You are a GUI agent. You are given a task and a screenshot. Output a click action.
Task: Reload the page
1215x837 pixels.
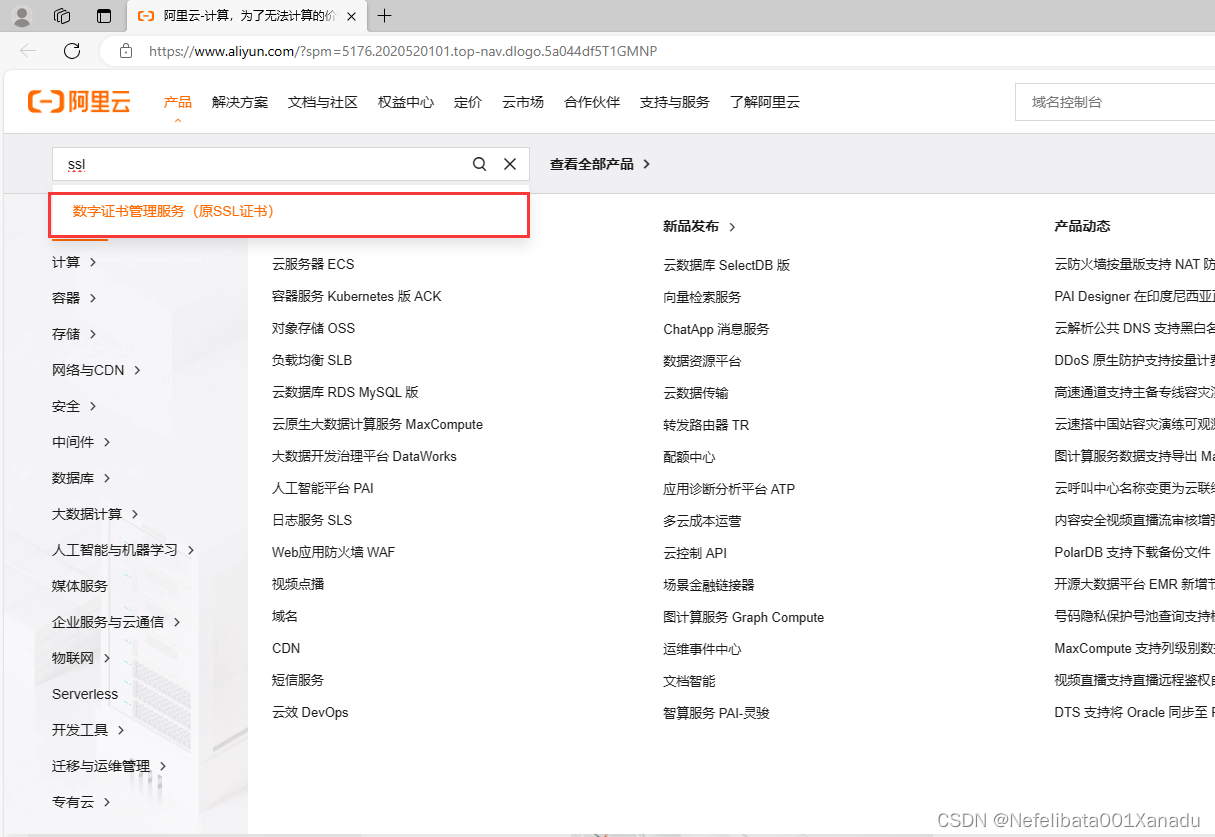72,51
